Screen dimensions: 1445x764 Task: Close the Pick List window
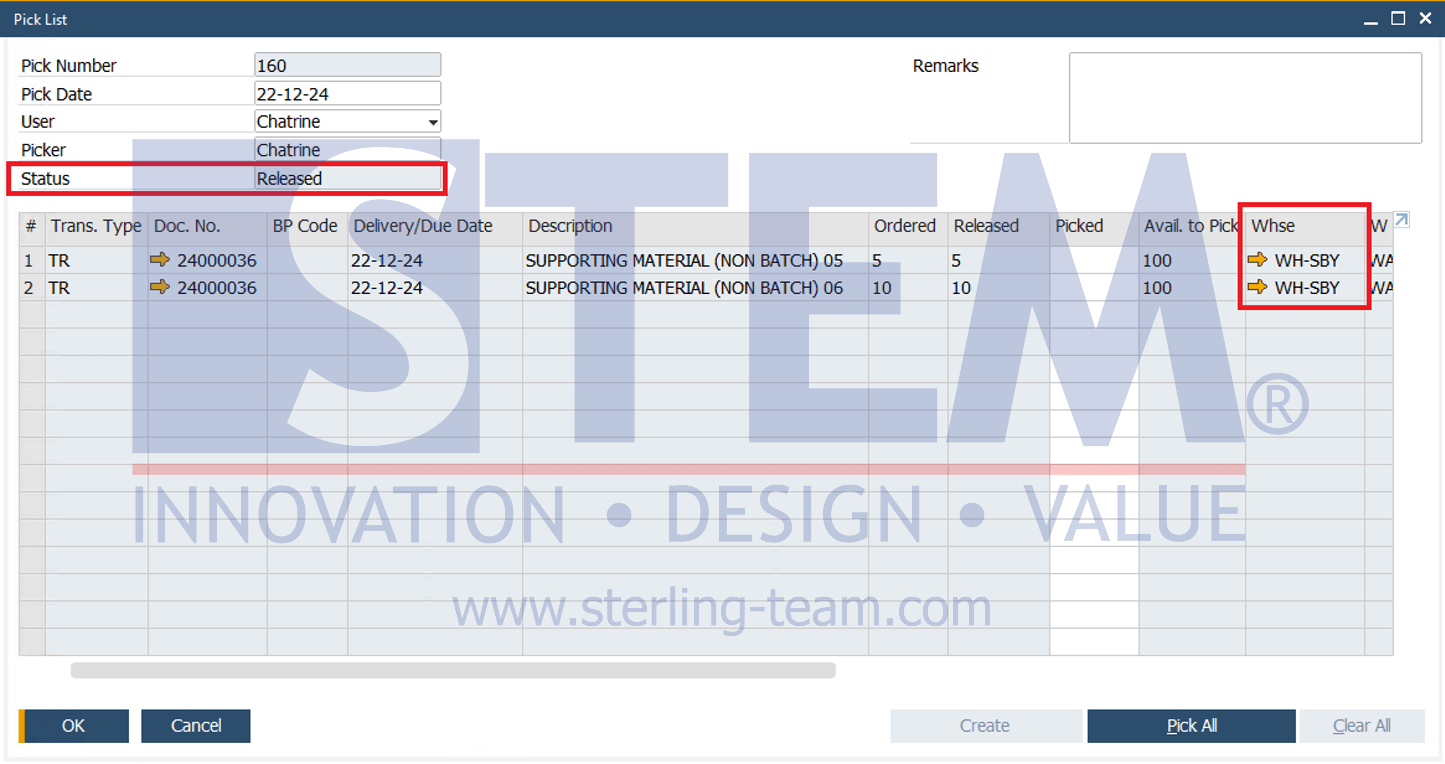[1426, 18]
